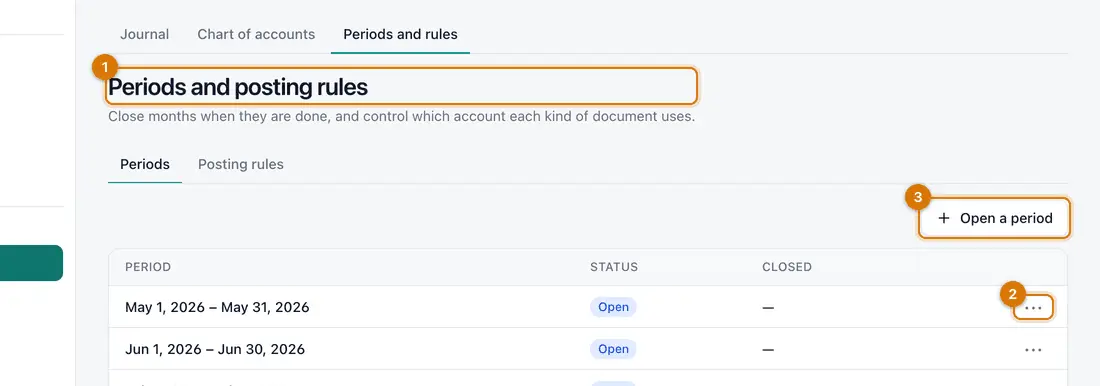Switch to Chart of accounts tab
Screen dimensions: 1100x386
point(256,34)
